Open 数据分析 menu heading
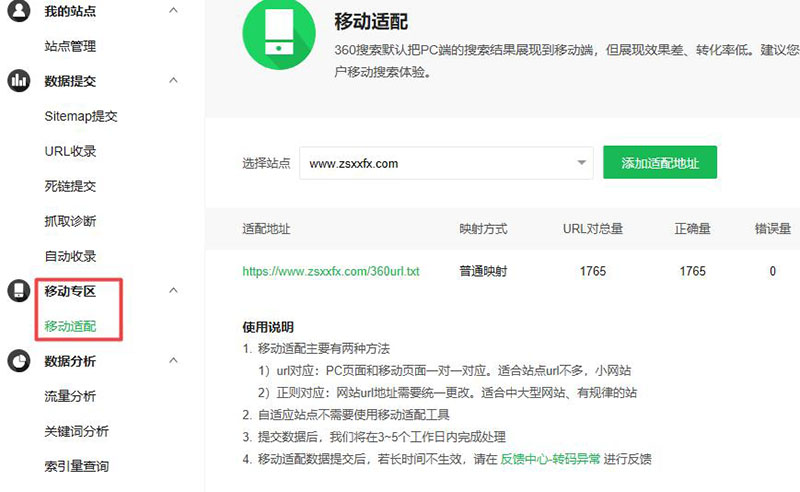Image resolution: width=800 pixels, height=492 pixels. [x=70, y=361]
